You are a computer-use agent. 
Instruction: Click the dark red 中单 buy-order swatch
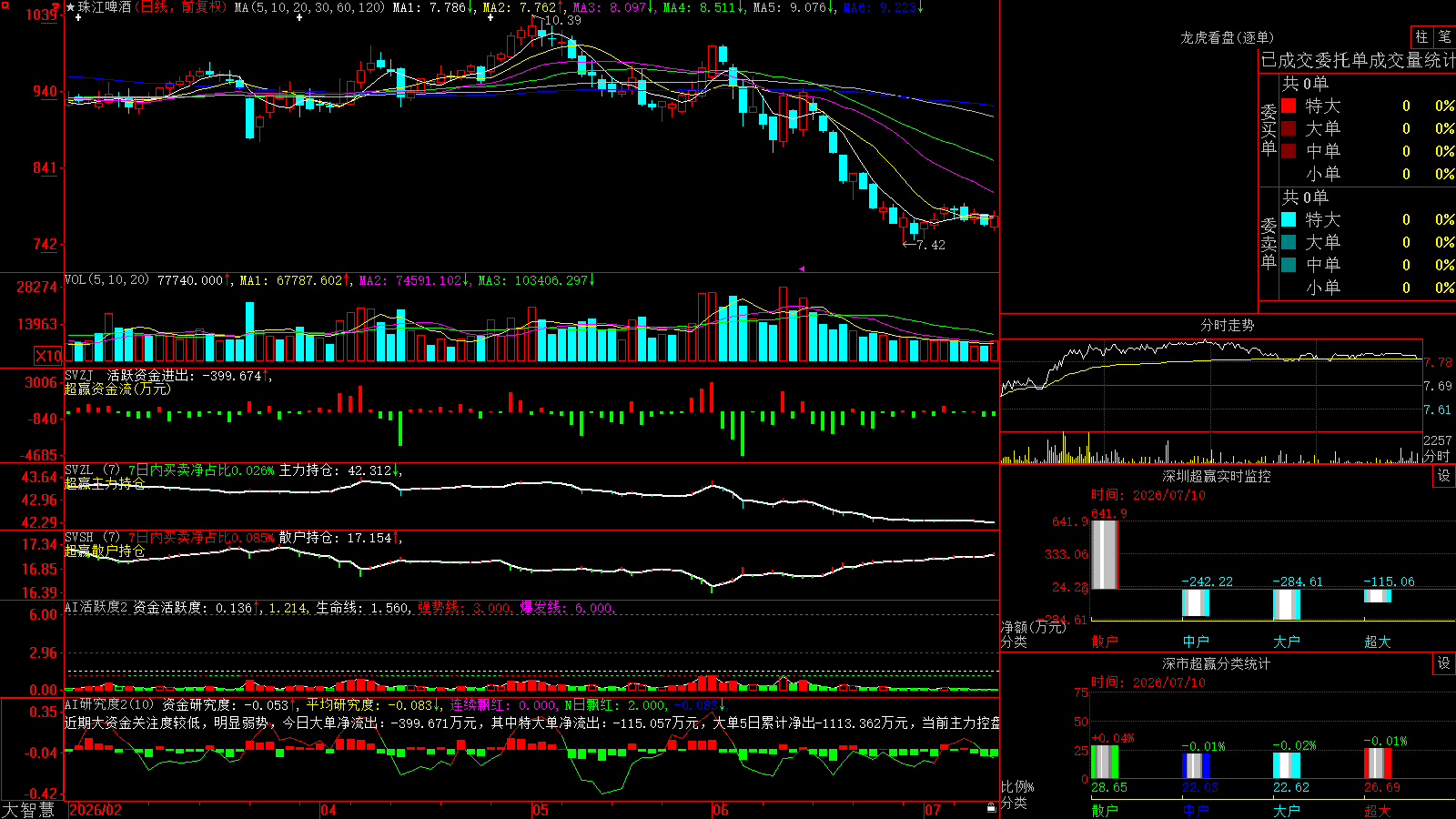tap(1289, 151)
